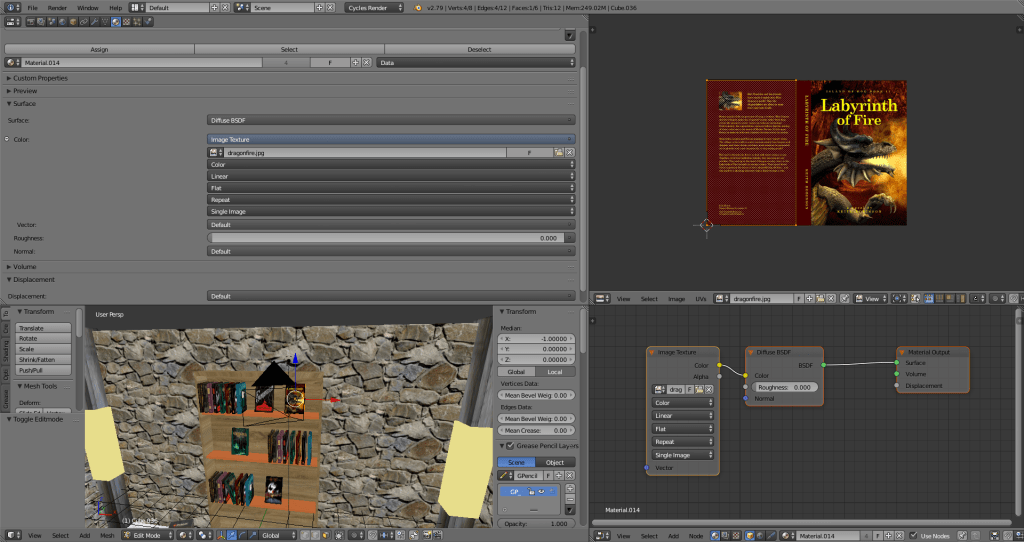Click the Assign button

[99, 49]
